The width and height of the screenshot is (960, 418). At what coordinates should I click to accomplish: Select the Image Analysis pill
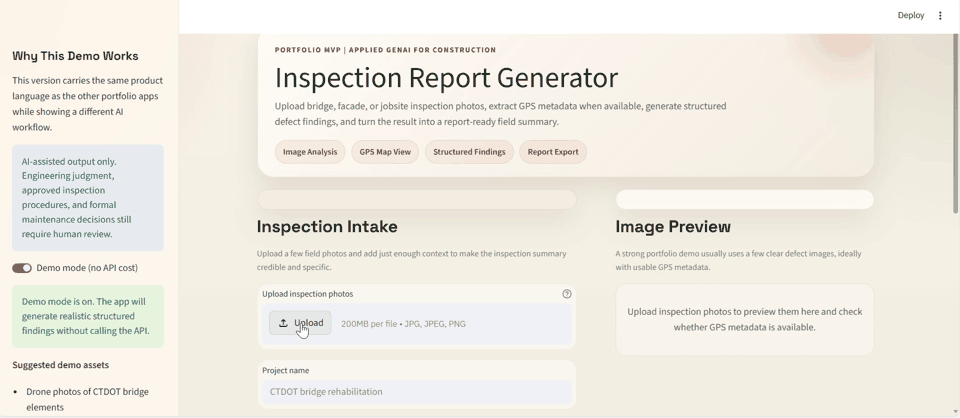(310, 152)
